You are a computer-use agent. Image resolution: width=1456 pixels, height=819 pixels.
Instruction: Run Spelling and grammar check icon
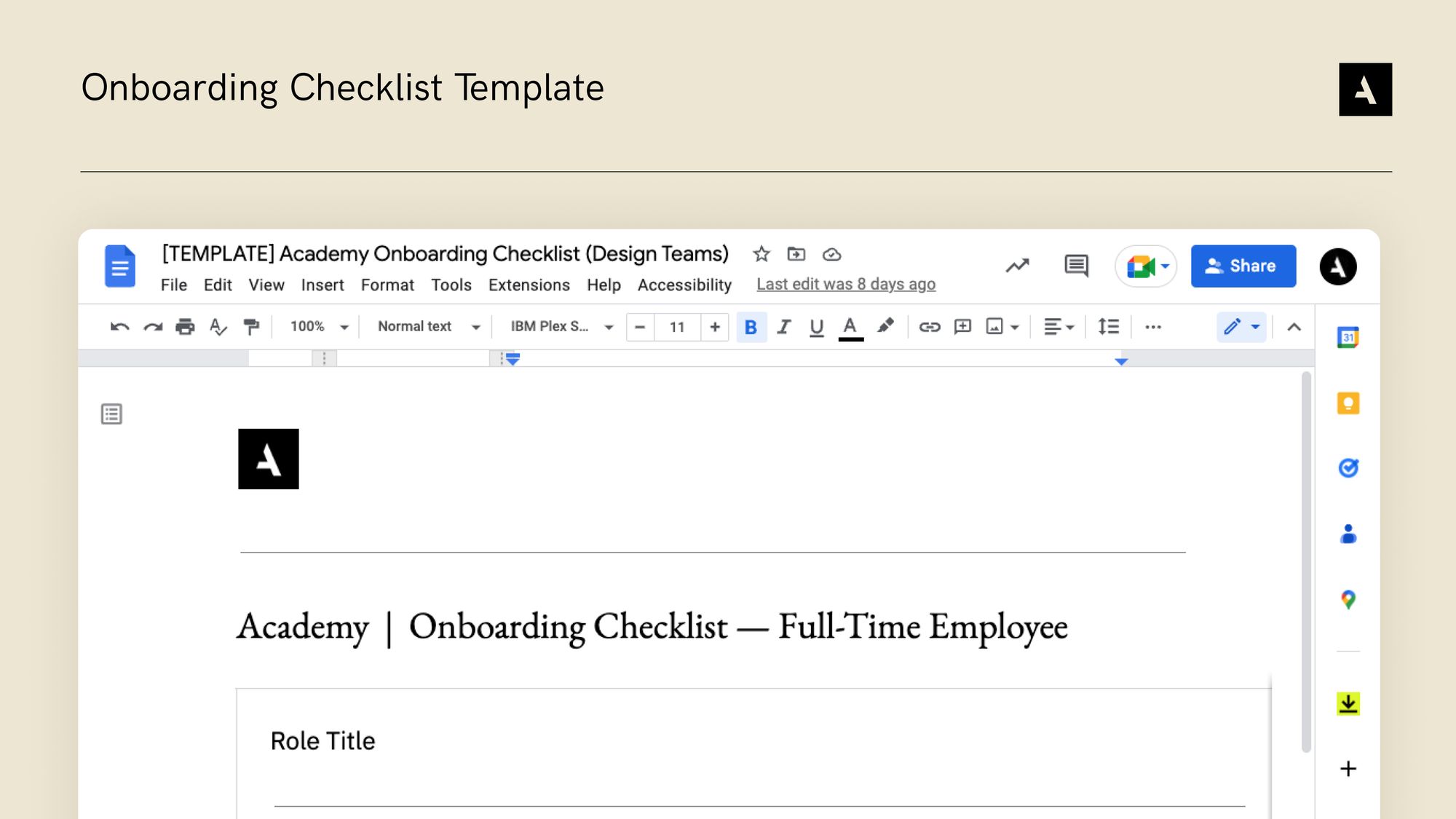click(x=218, y=327)
